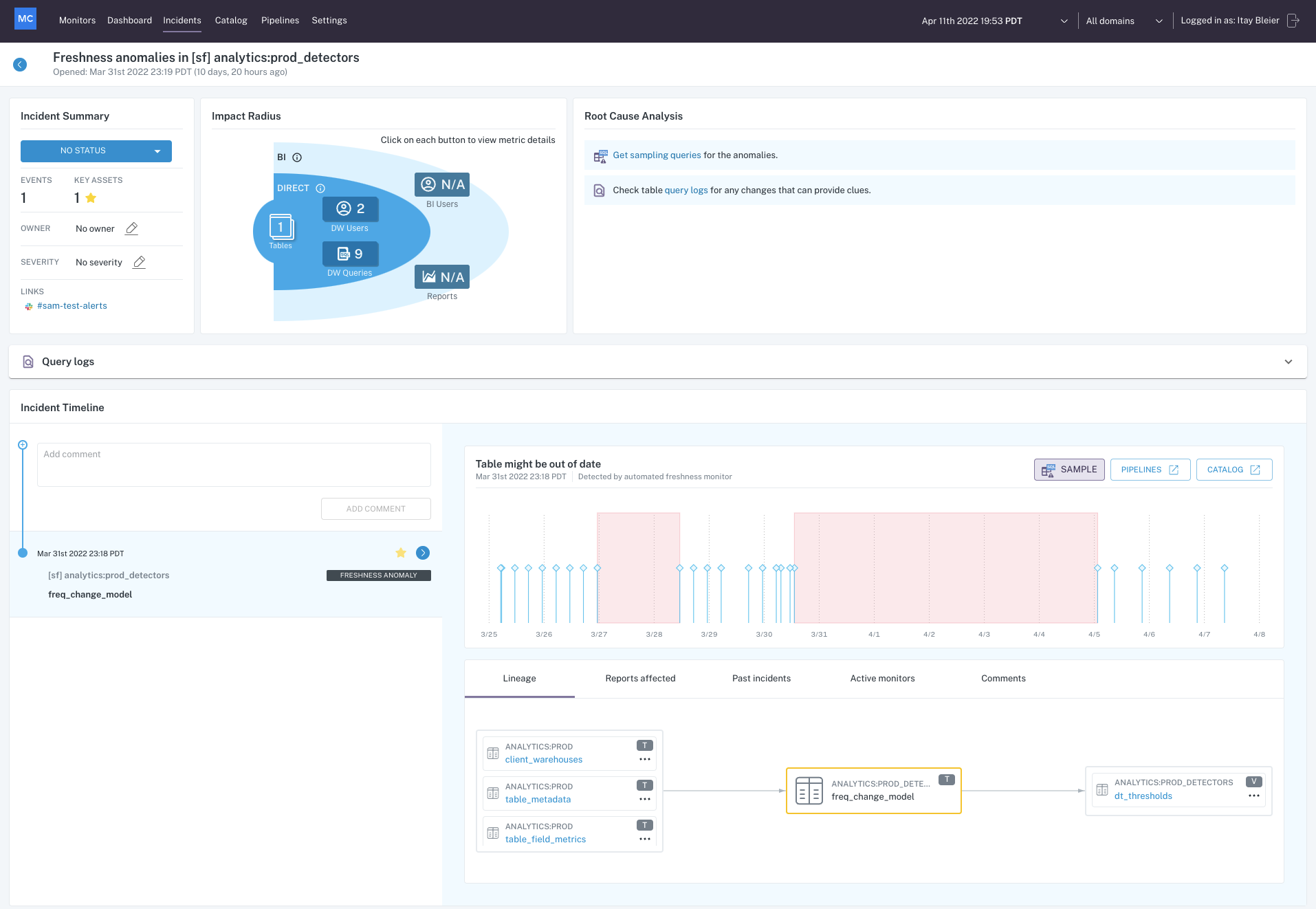1316x909 pixels.
Task: Open the Settings menu
Action: pyautogui.click(x=329, y=21)
